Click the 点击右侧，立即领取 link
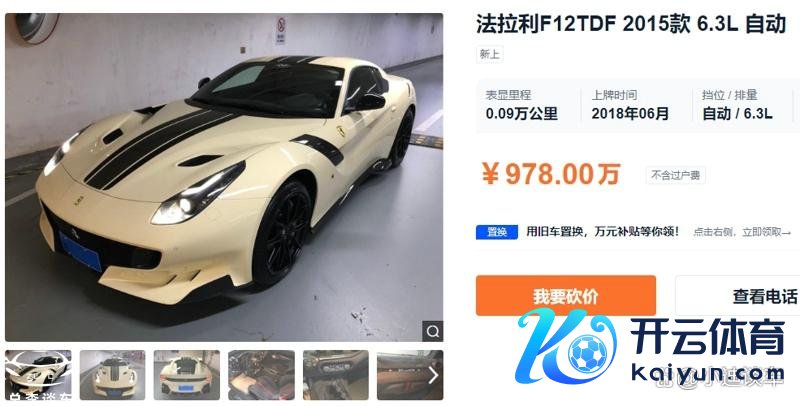The height and width of the screenshot is (406, 800). pyautogui.click(x=742, y=232)
